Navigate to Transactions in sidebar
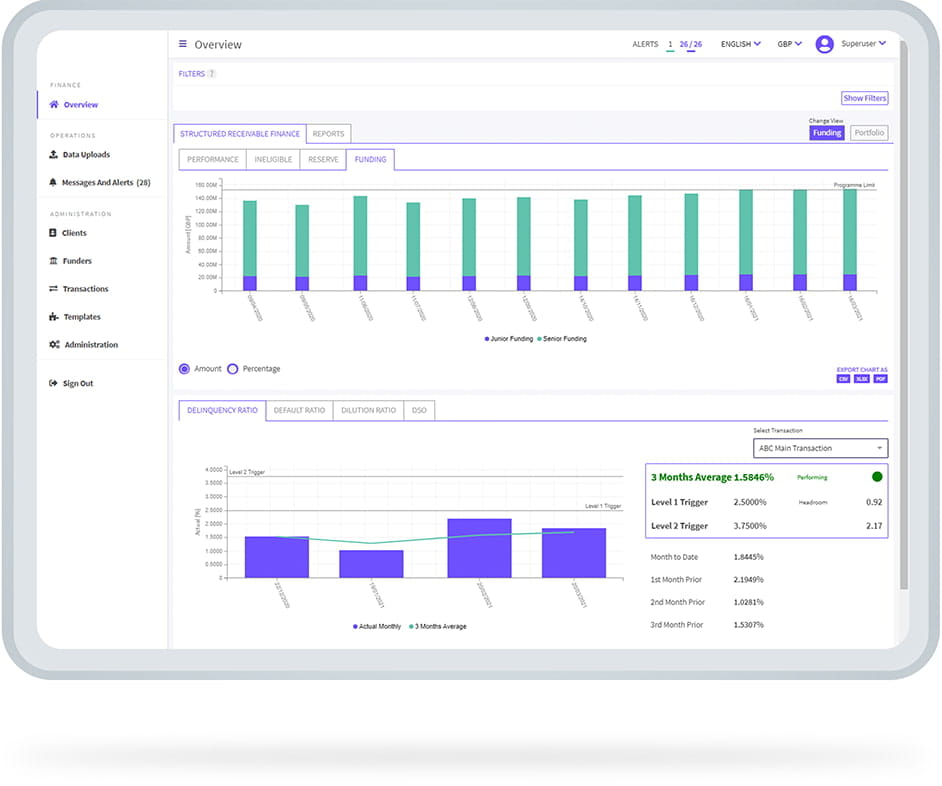Image resolution: width=942 pixels, height=786 pixels. [85, 288]
